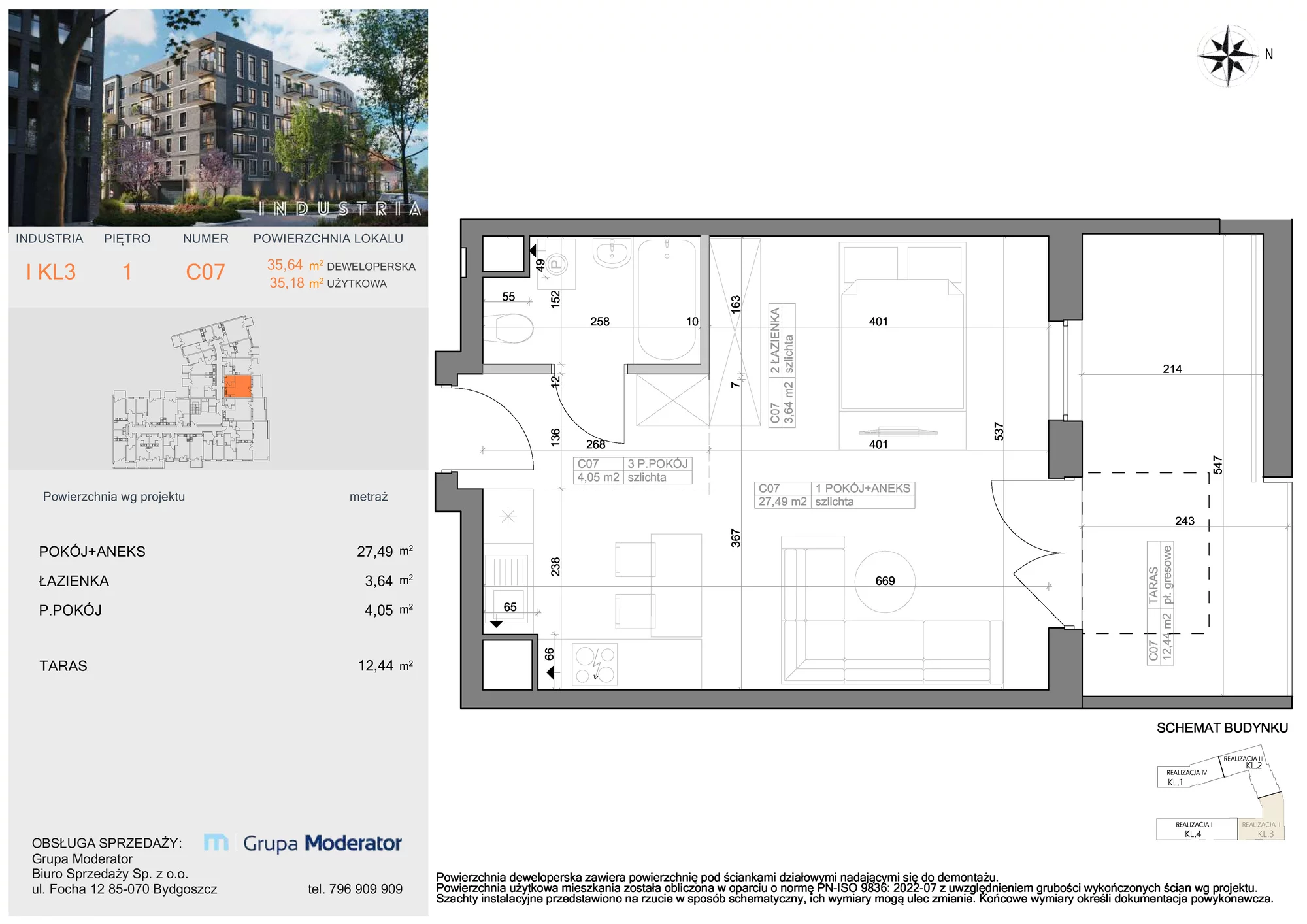Click the 'ŁAZIENKA' row in area table
Image resolution: width=1307 pixels, height=924 pixels.
(225, 581)
